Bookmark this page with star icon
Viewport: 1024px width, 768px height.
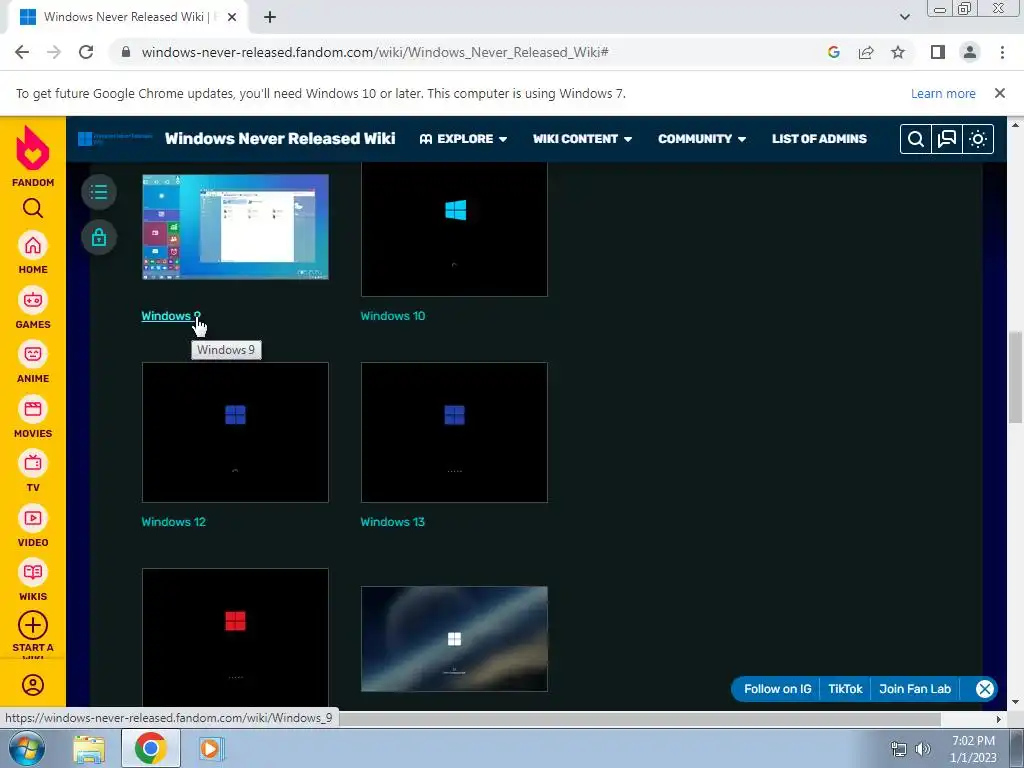click(x=898, y=52)
